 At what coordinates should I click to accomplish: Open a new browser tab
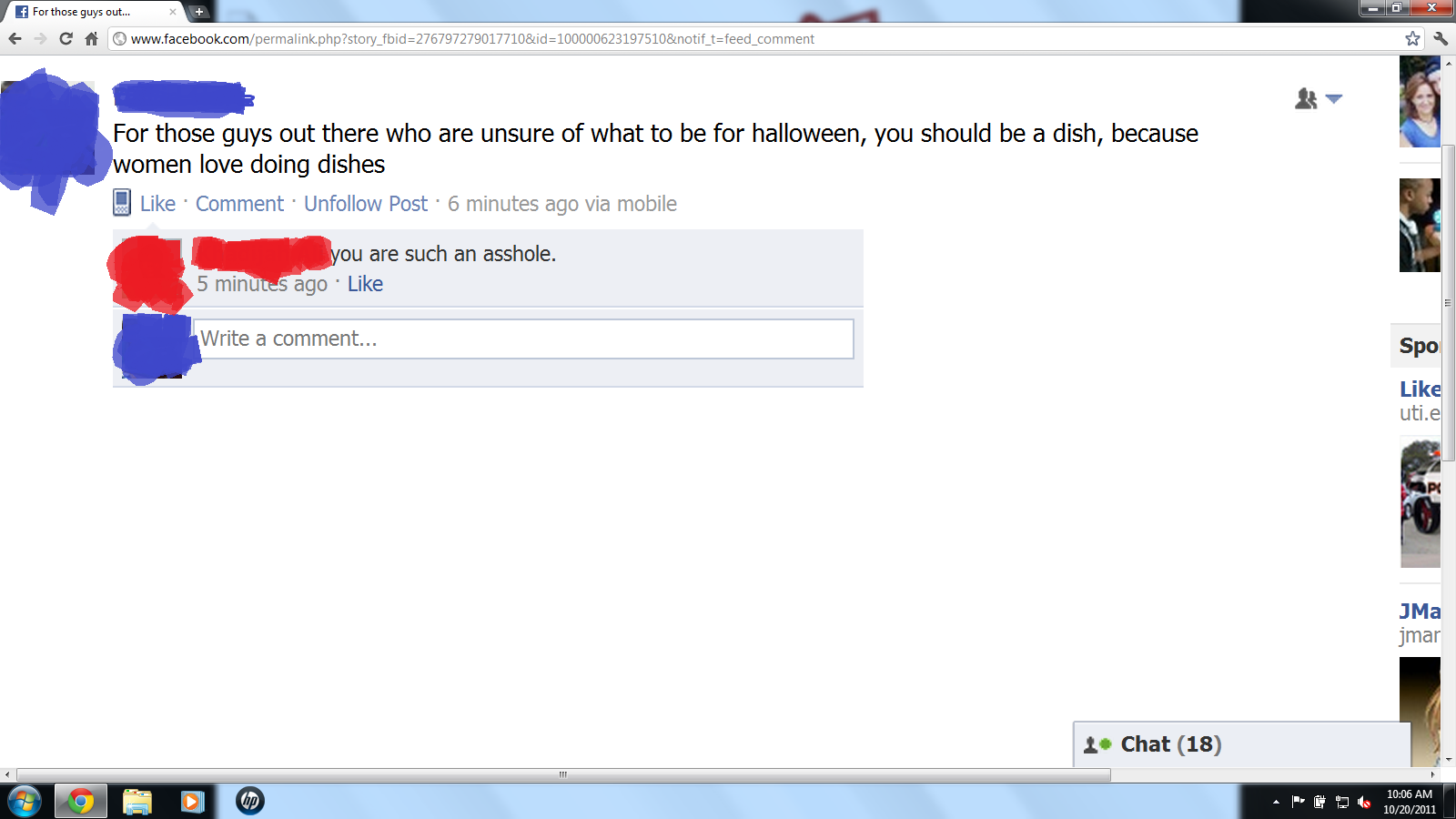coord(199,12)
